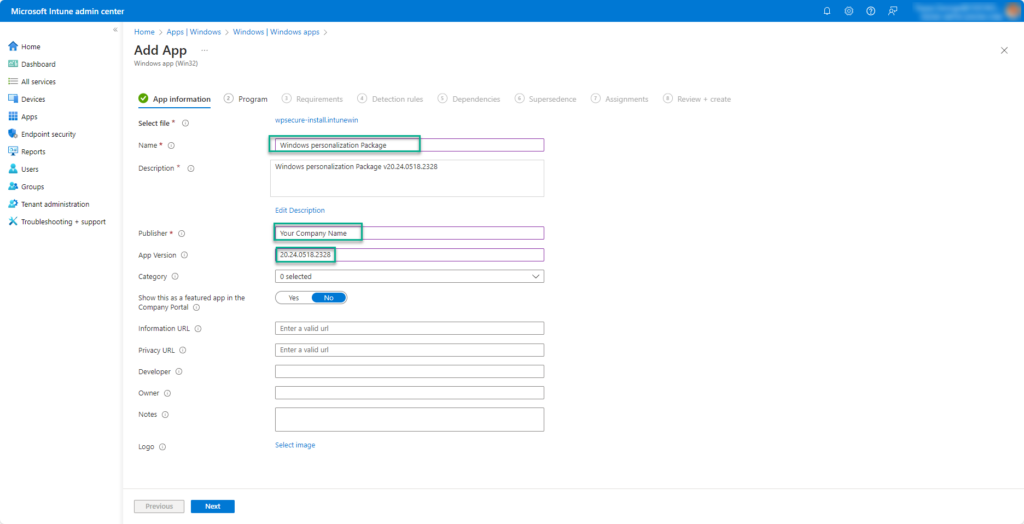Open Home in the left sidebar
1024x524 pixels.
24,46
